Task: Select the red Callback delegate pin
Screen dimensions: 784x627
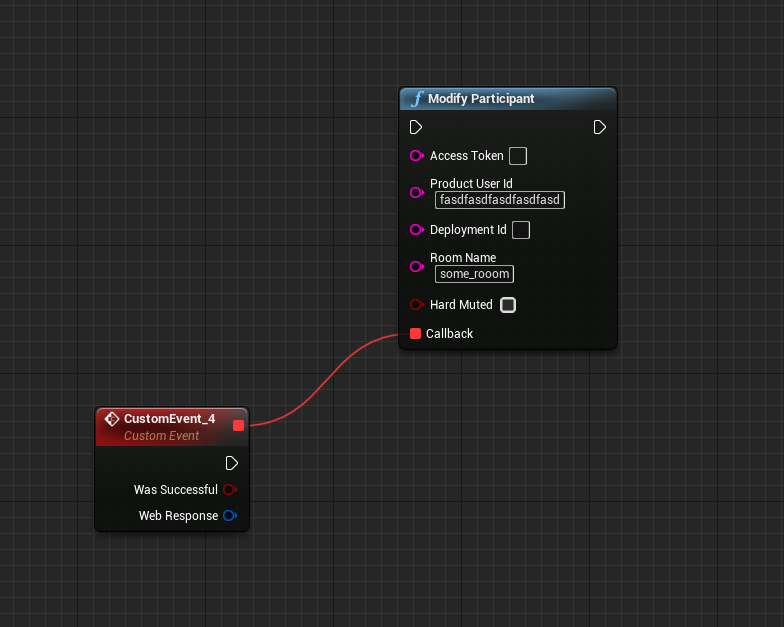Action: [416, 334]
